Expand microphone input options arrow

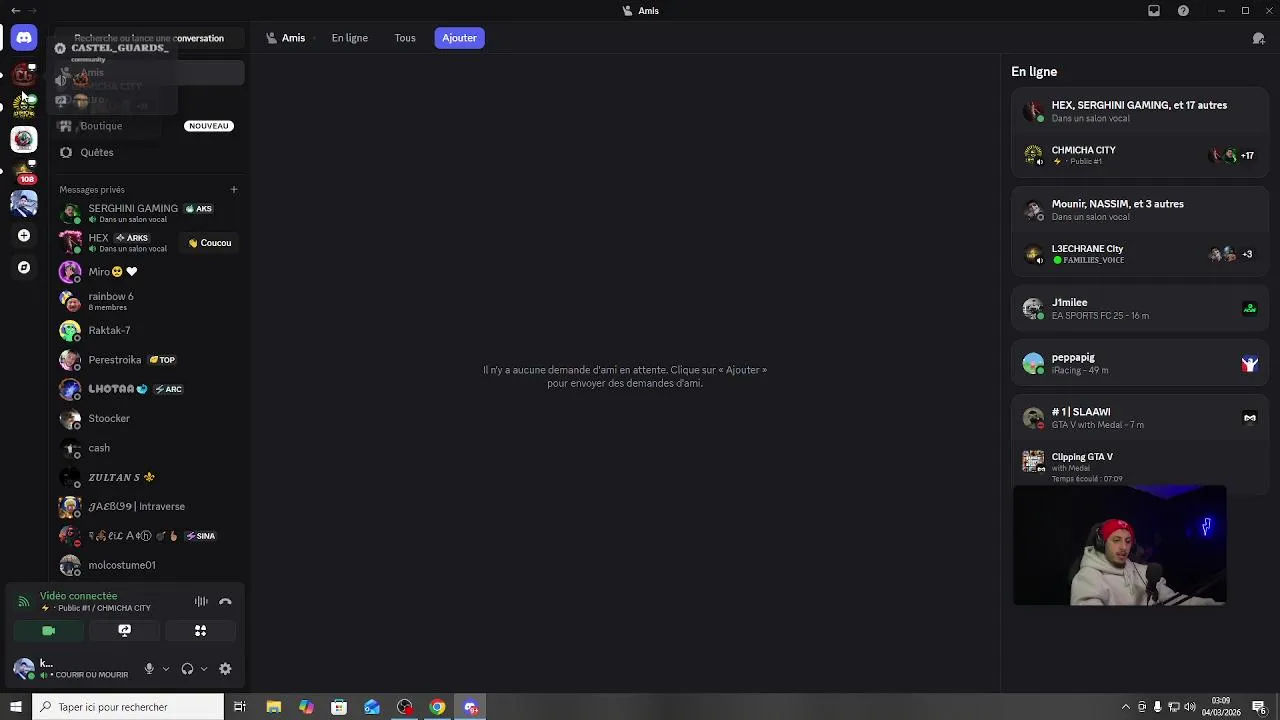[x=166, y=669]
